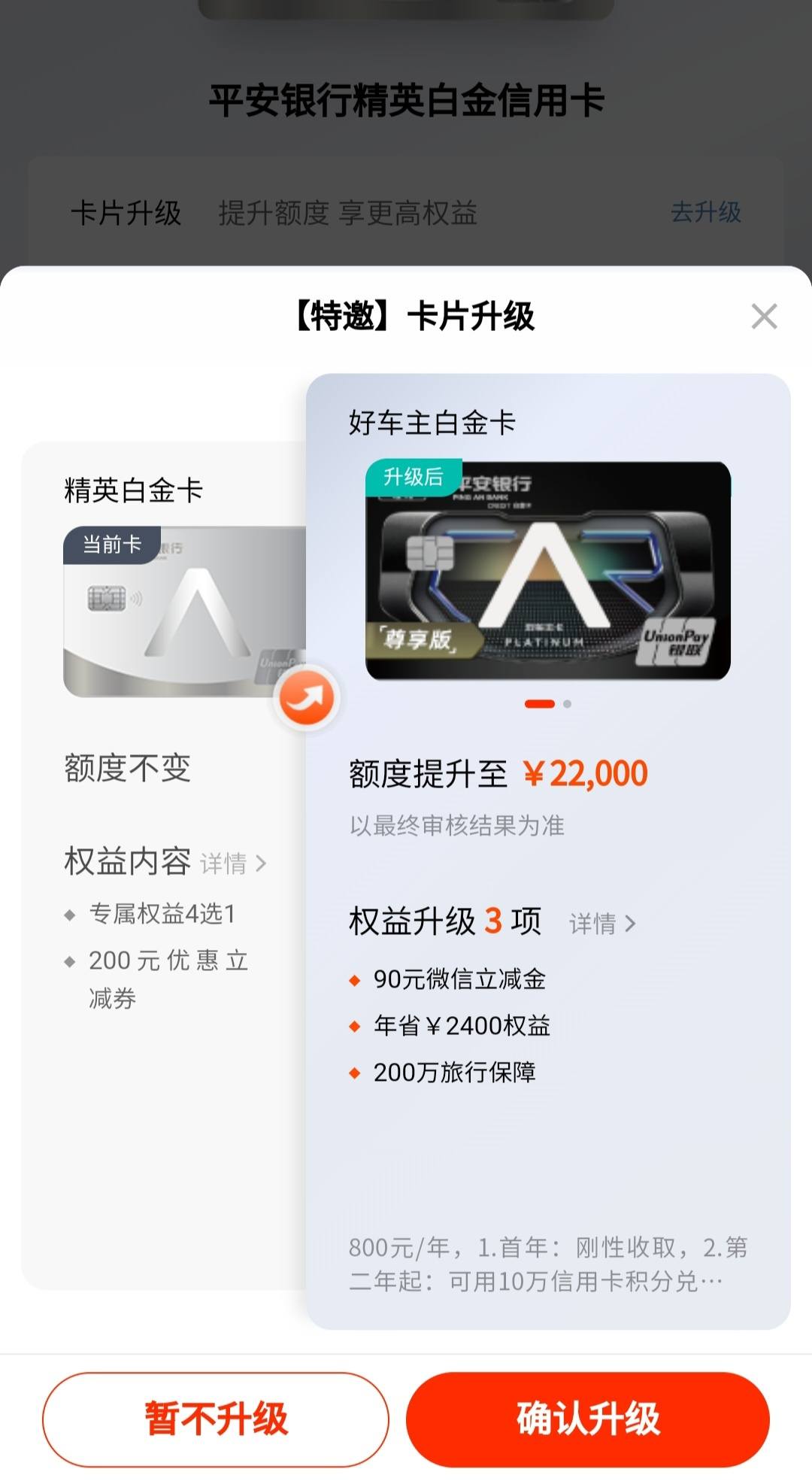Tap the 专属权益4选1 benefit item

click(150, 914)
